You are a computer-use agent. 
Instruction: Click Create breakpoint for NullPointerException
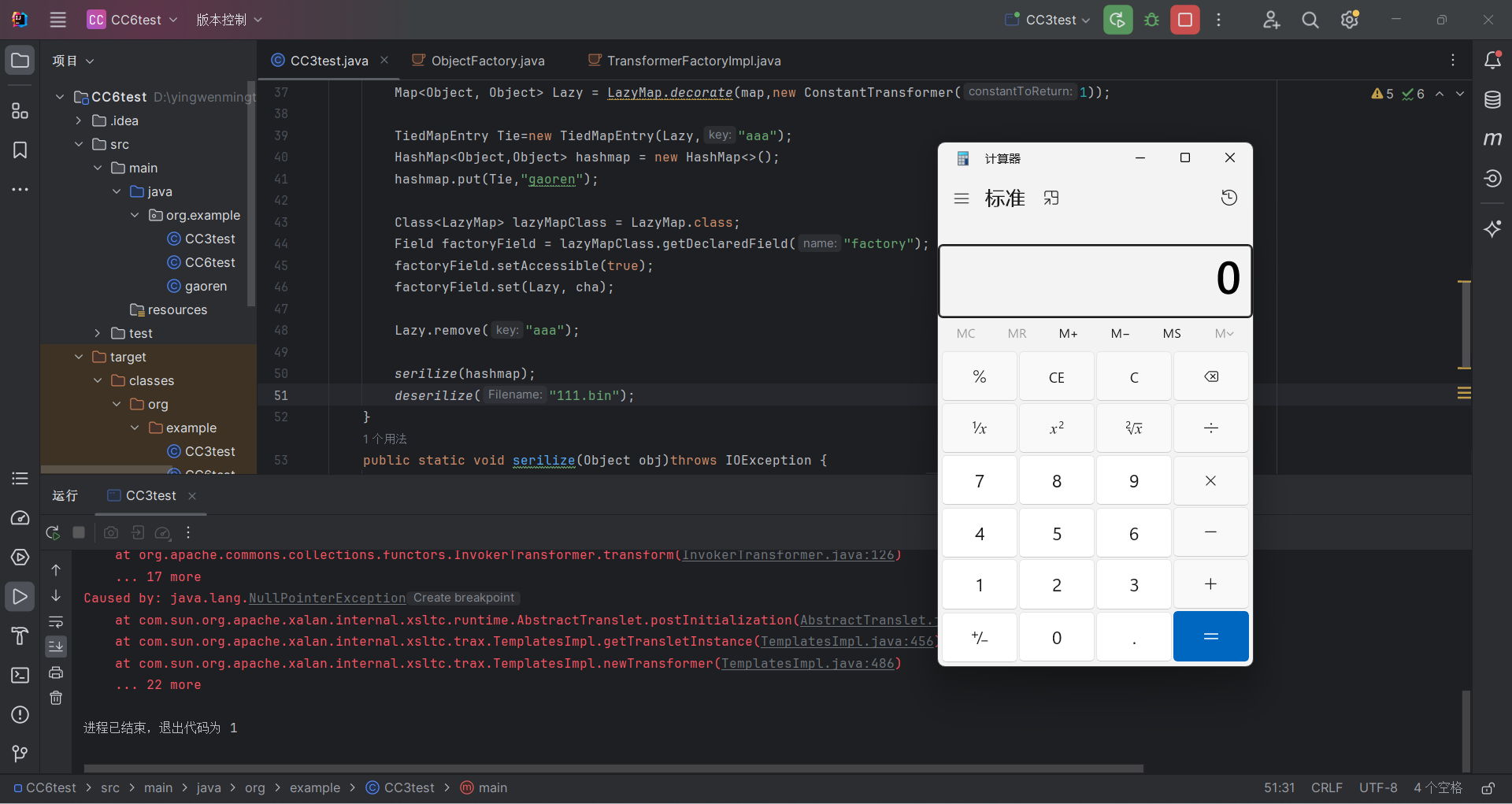(x=464, y=598)
